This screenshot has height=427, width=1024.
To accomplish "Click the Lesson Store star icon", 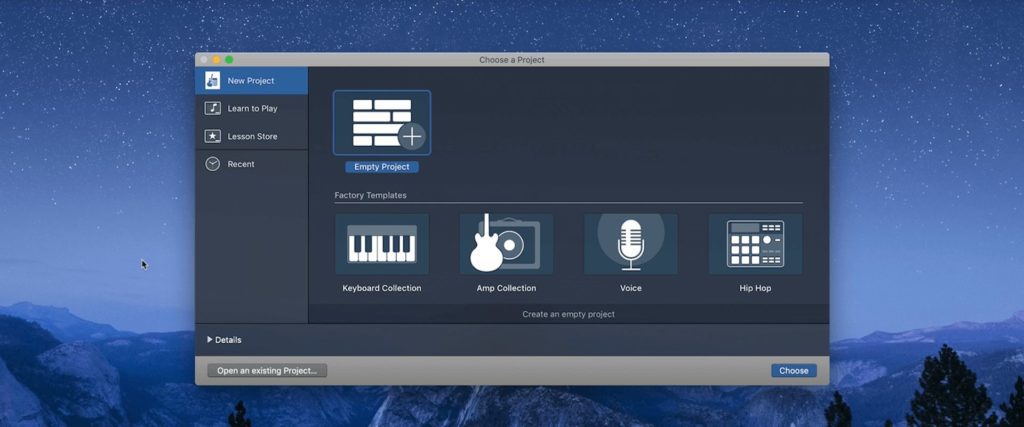I will [x=212, y=136].
